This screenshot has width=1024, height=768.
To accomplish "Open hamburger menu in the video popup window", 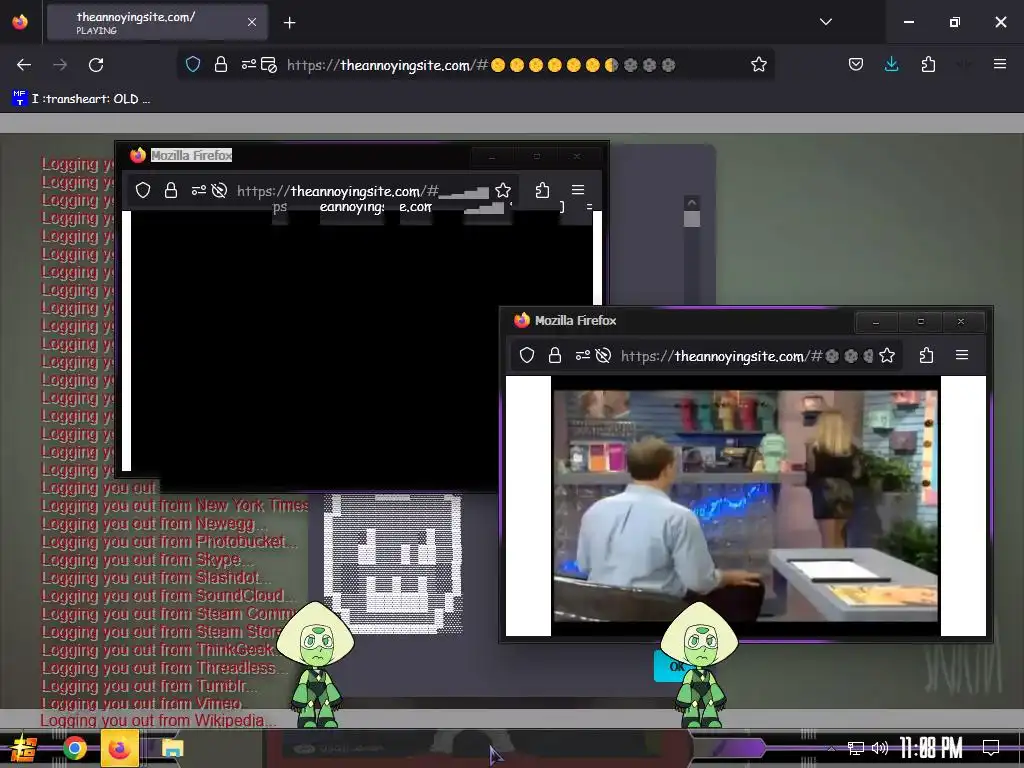I will 961,355.
